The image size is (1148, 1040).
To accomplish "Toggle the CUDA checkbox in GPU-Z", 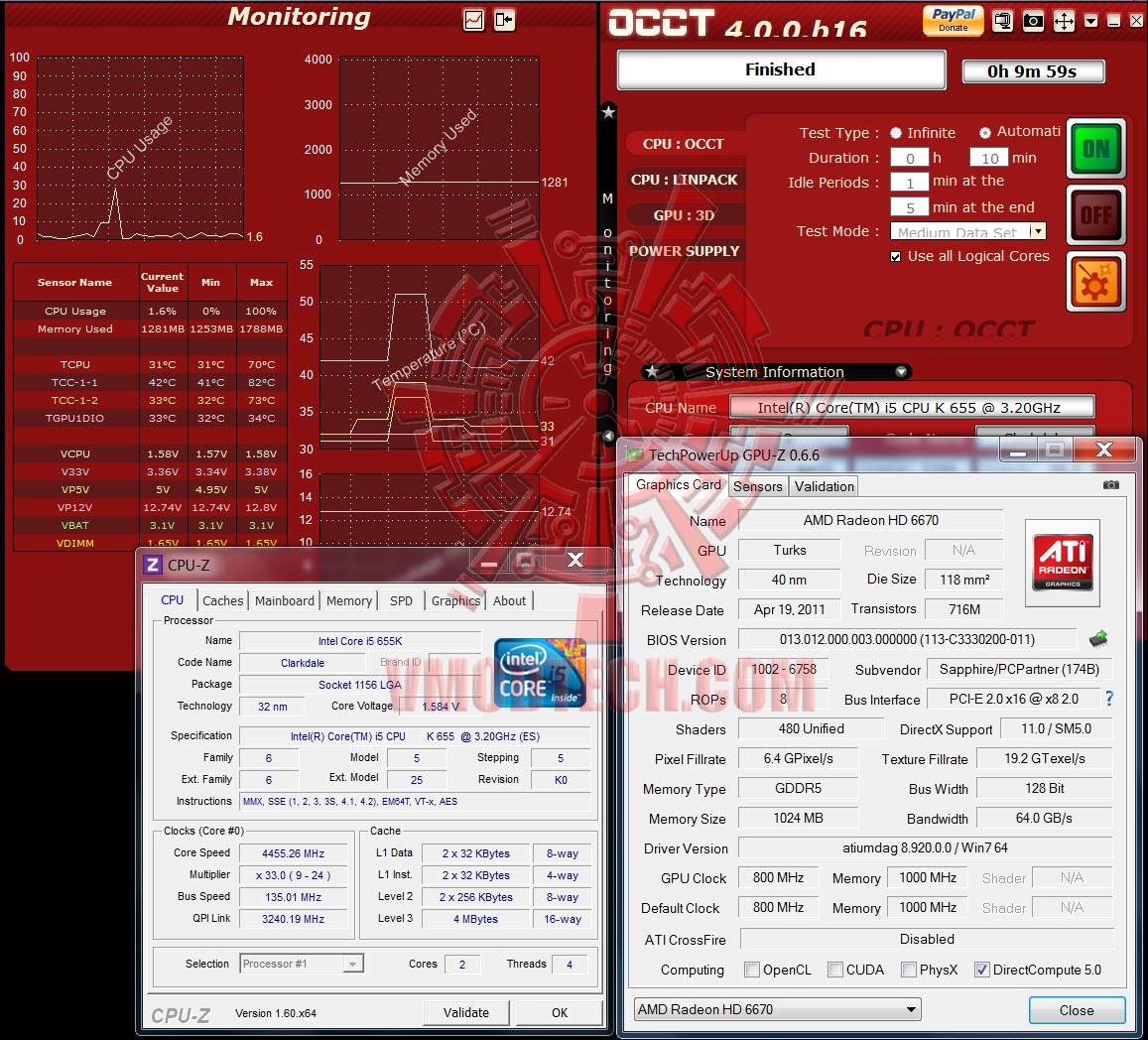I will point(834,970).
